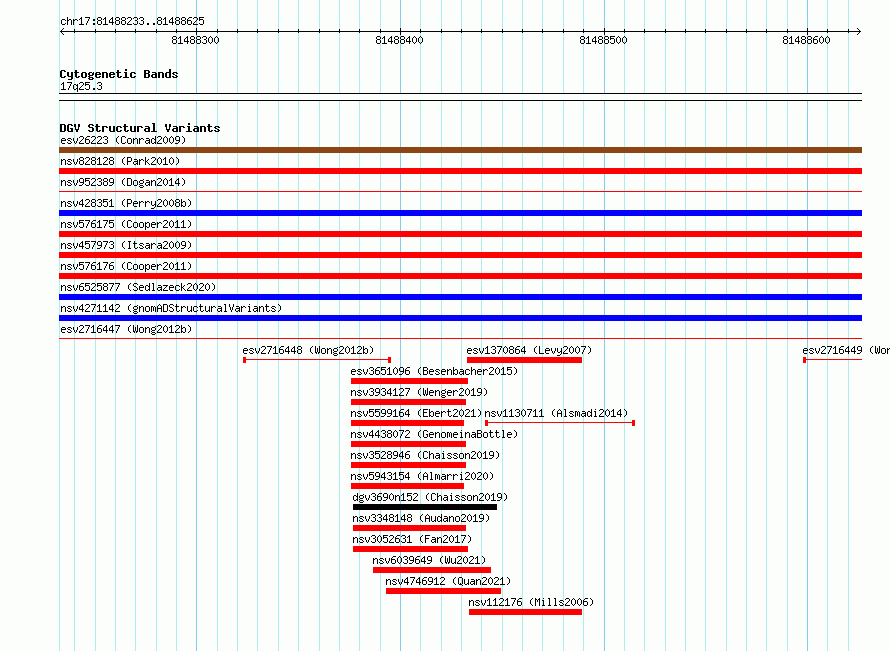Select nsv6039649 (Wu2021) label
Screen dimensions: 890x651
click(429, 560)
